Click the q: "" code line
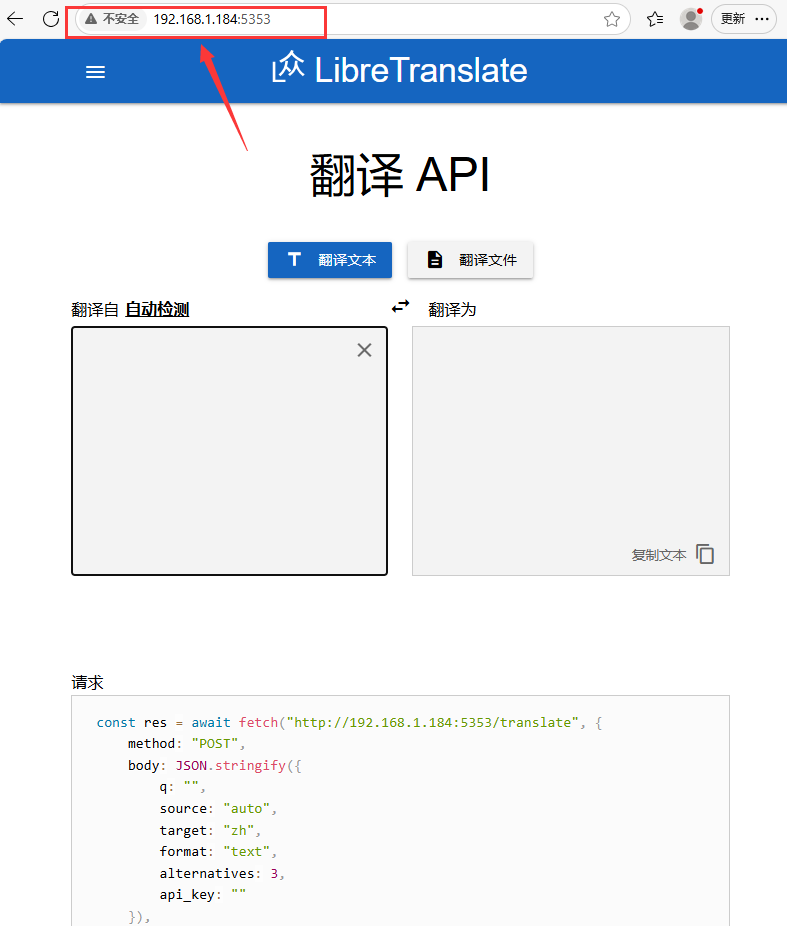 point(182,787)
